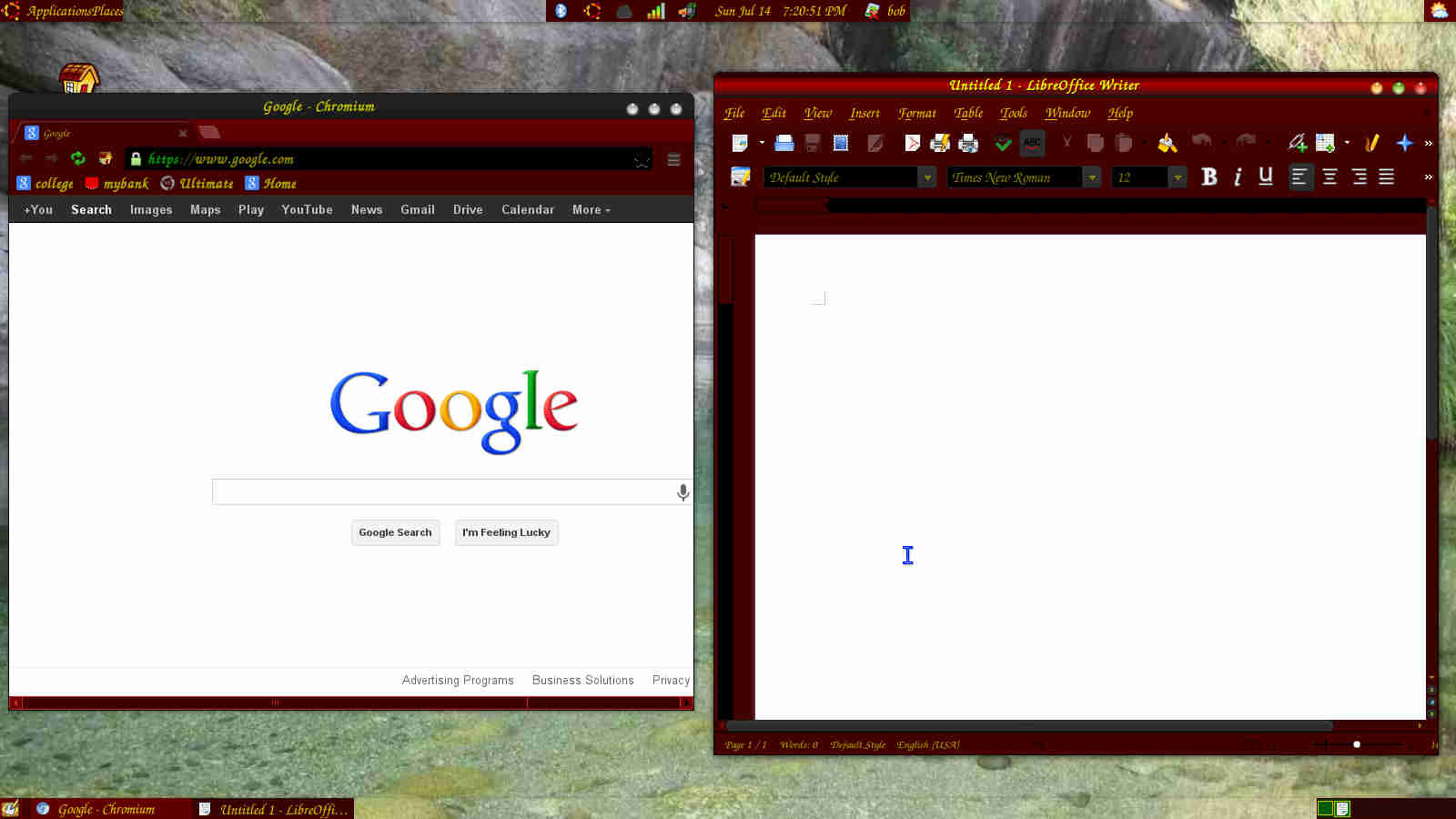Expand the formatting toolbar overflow chevron
Viewport: 1456px width, 819px height.
click(1429, 177)
